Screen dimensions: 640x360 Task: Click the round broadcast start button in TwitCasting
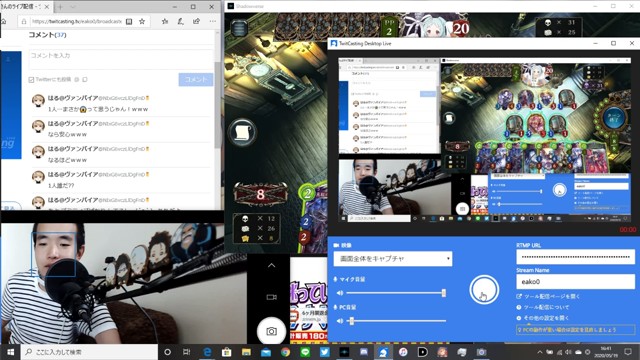click(484, 289)
